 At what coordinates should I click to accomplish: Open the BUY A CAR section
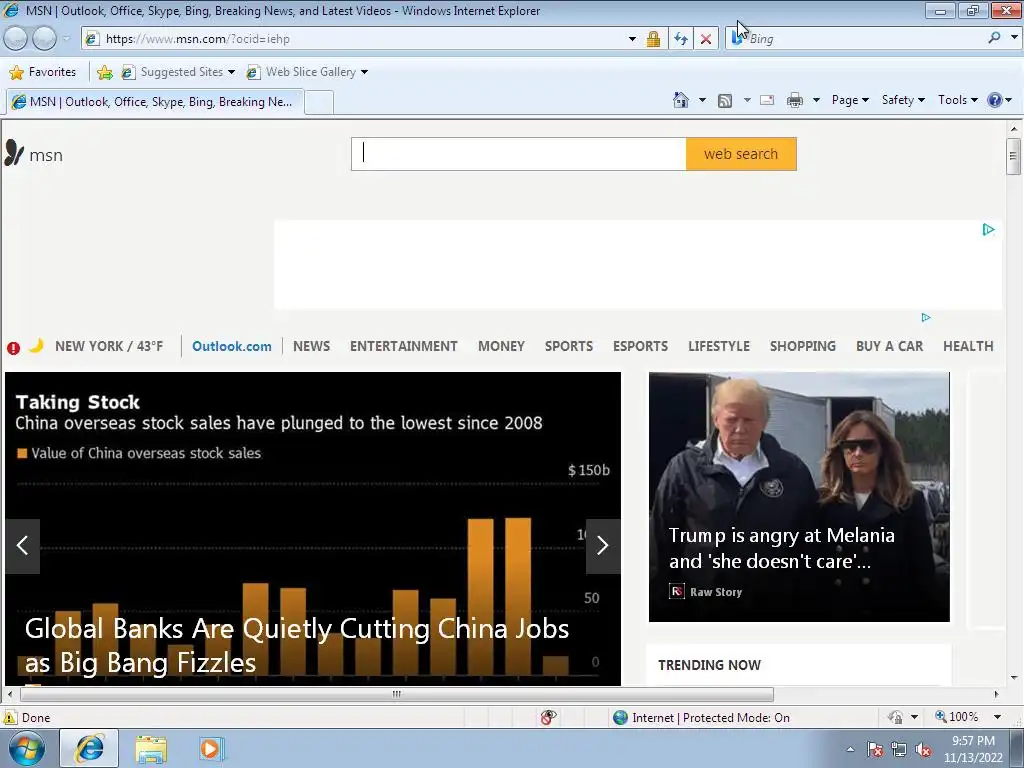point(889,346)
